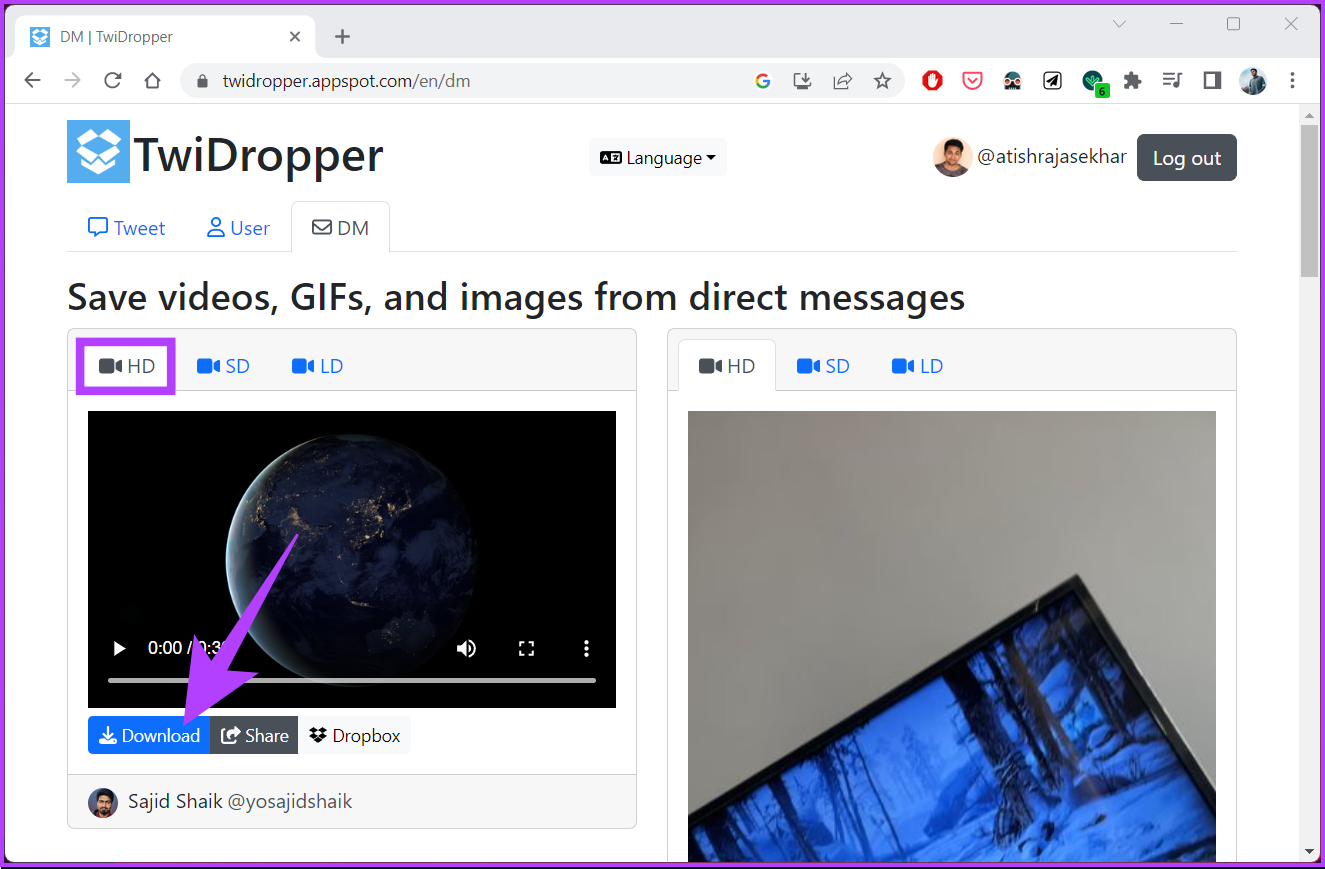Select the SD quality tab on the right video

coord(822,365)
